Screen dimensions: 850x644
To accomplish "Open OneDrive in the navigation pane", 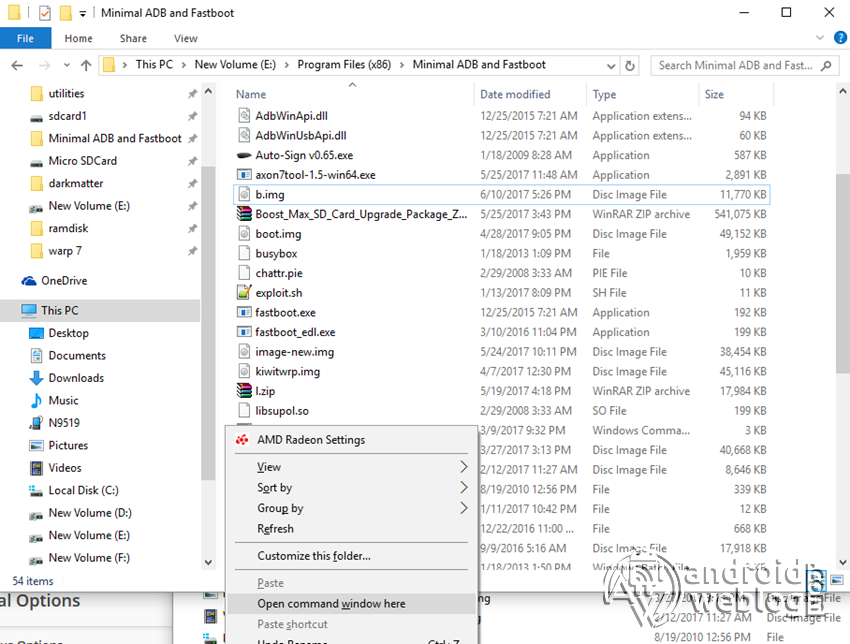I will point(63,281).
